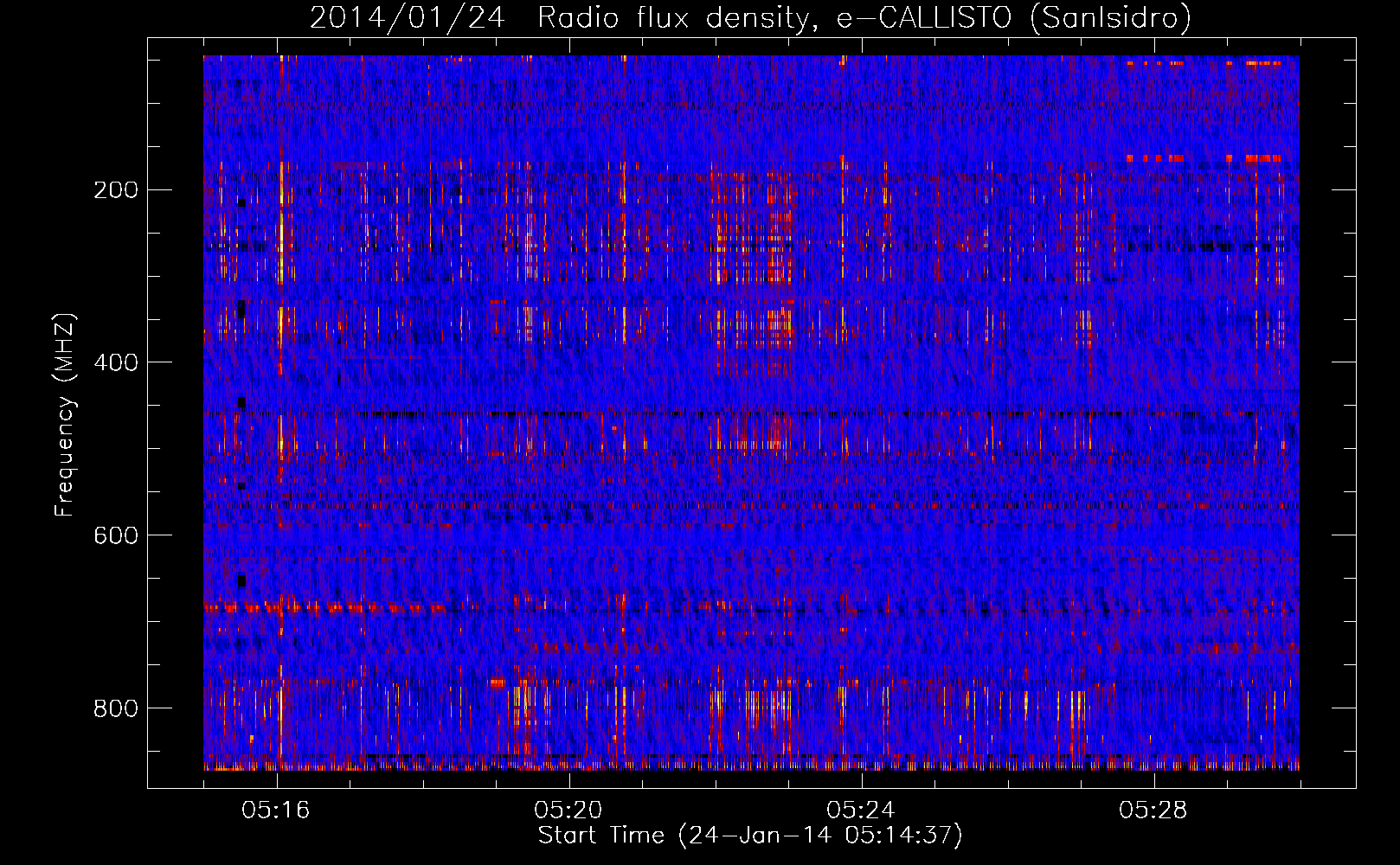Click the 05:20 time axis label
Screen dimensions: 1400x865
[568, 810]
